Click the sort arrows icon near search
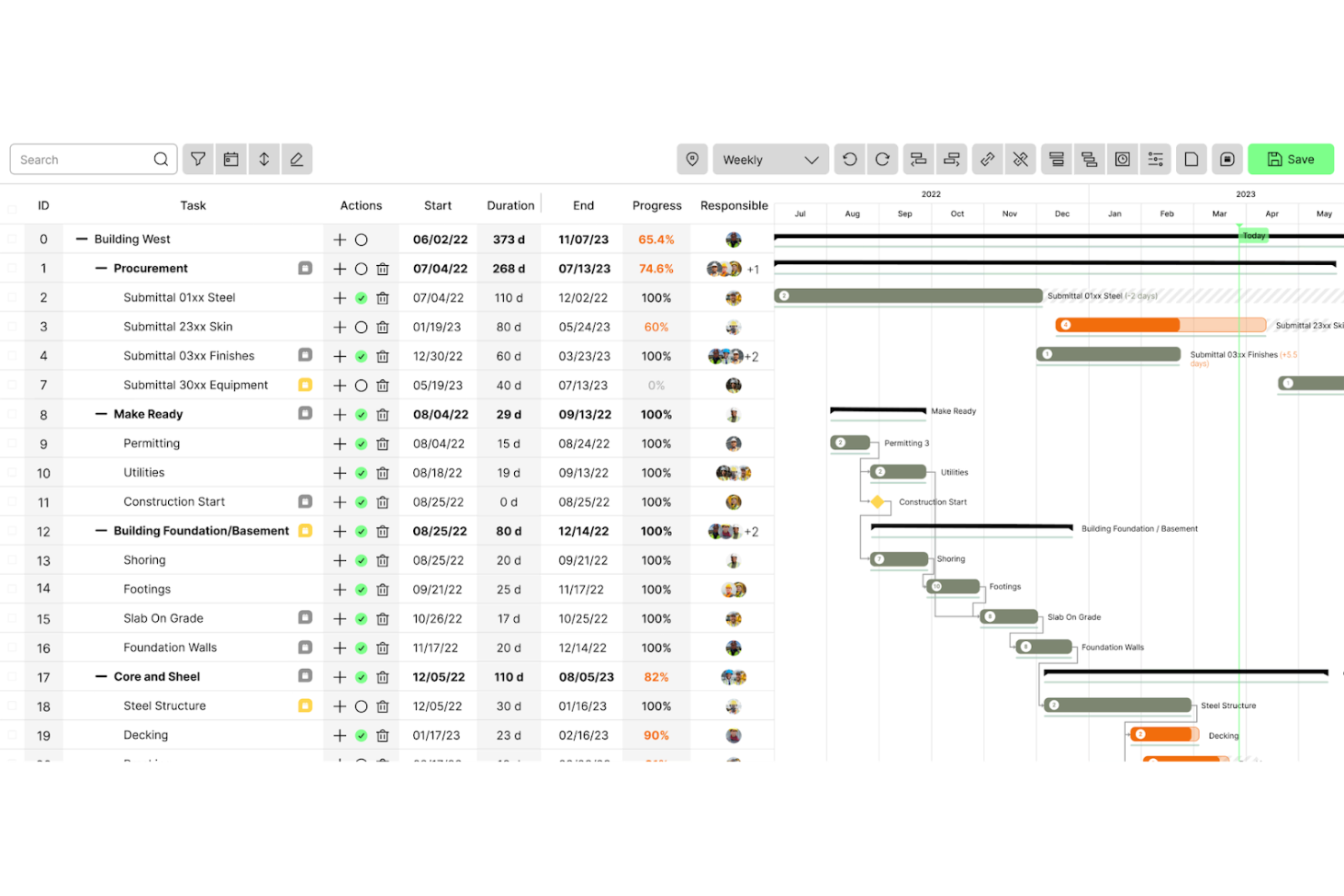The width and height of the screenshot is (1344, 896). click(x=263, y=159)
